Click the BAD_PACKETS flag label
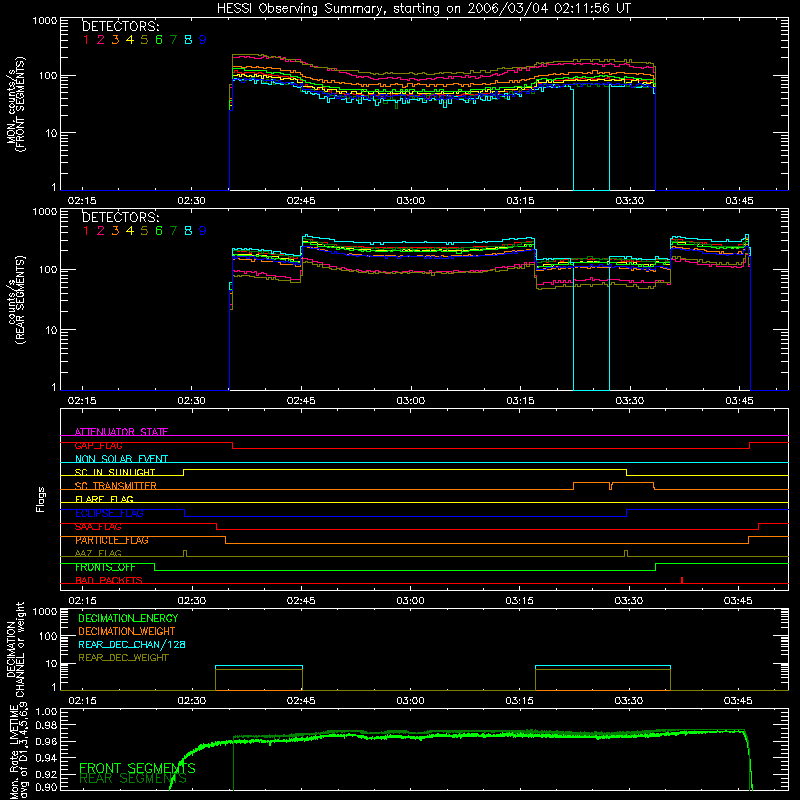The height and width of the screenshot is (800, 800). (109, 580)
